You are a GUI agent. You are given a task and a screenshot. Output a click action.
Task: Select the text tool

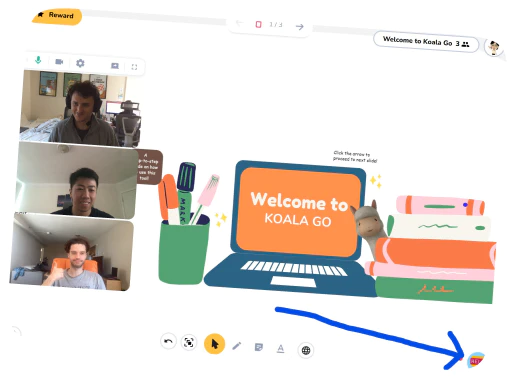(281, 349)
